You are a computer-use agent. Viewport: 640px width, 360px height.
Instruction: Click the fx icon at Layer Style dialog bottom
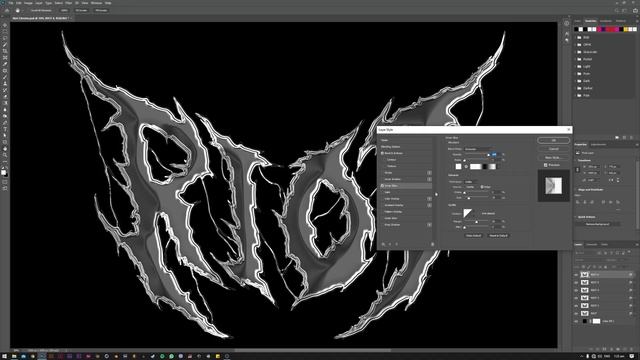click(383, 244)
